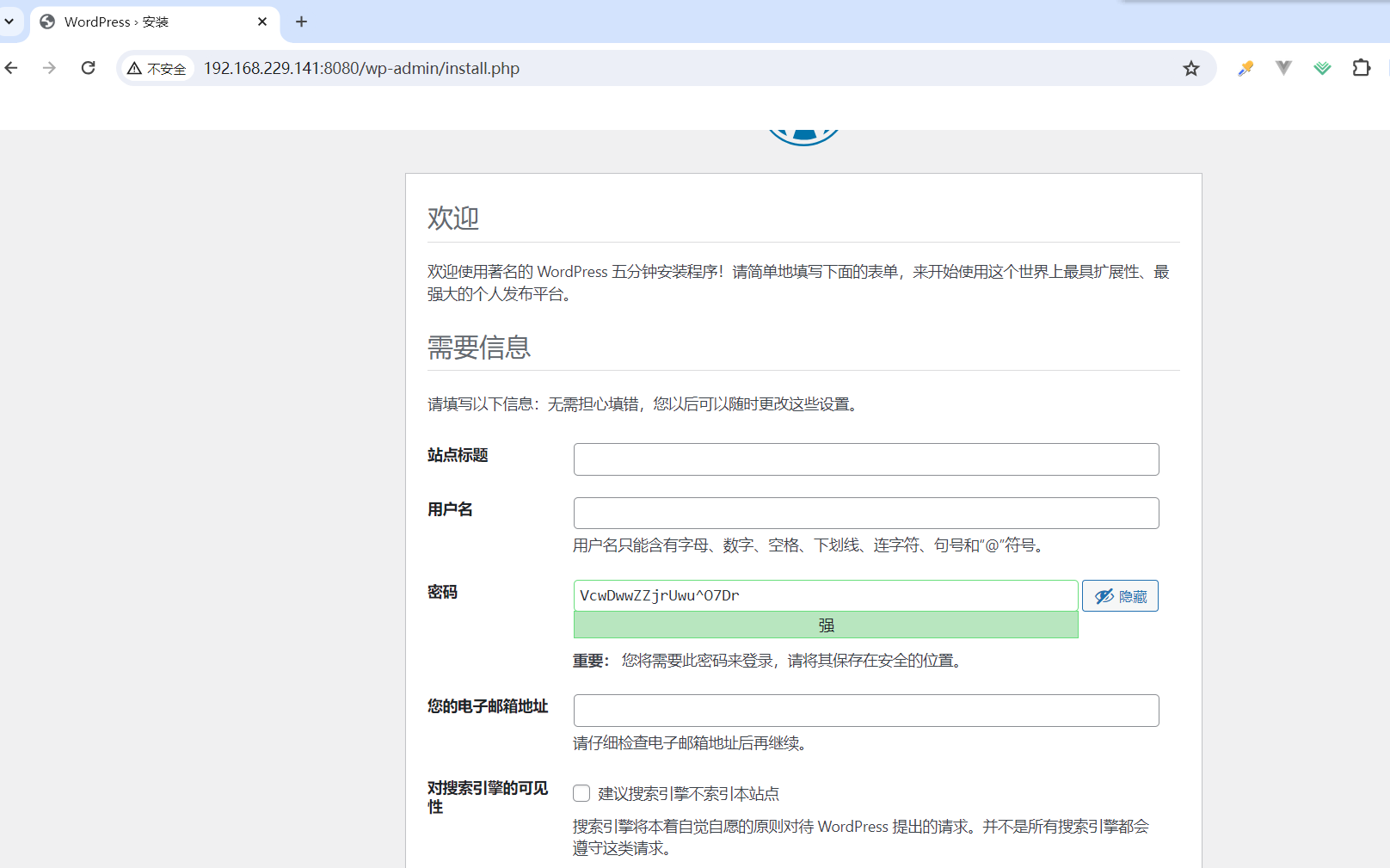Screen dimensions: 1390x868
Task: Click the 密码 password field
Action: pyautogui.click(x=826, y=595)
